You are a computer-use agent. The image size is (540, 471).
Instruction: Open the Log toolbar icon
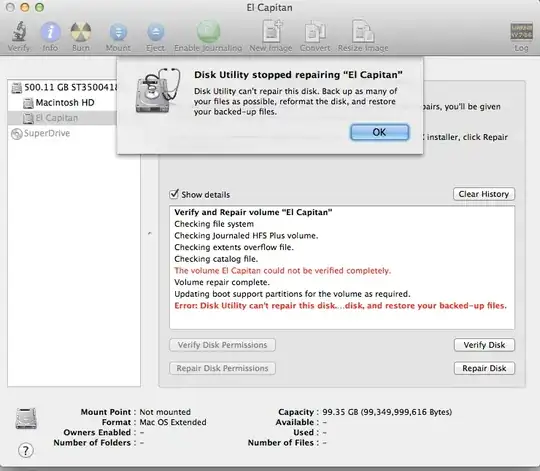pos(521,32)
